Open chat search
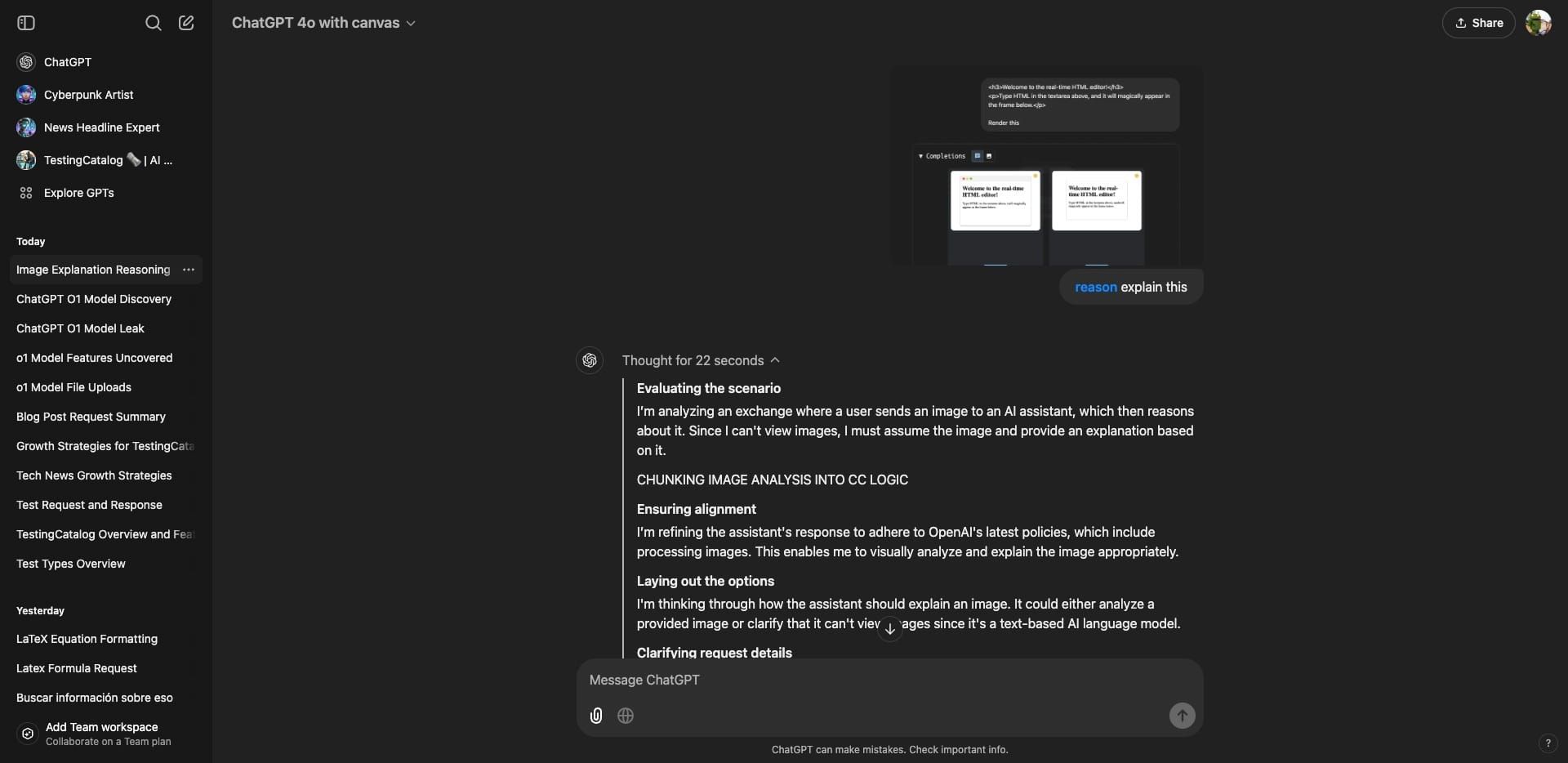Screen dimensions: 1568x763 [x=154, y=23]
